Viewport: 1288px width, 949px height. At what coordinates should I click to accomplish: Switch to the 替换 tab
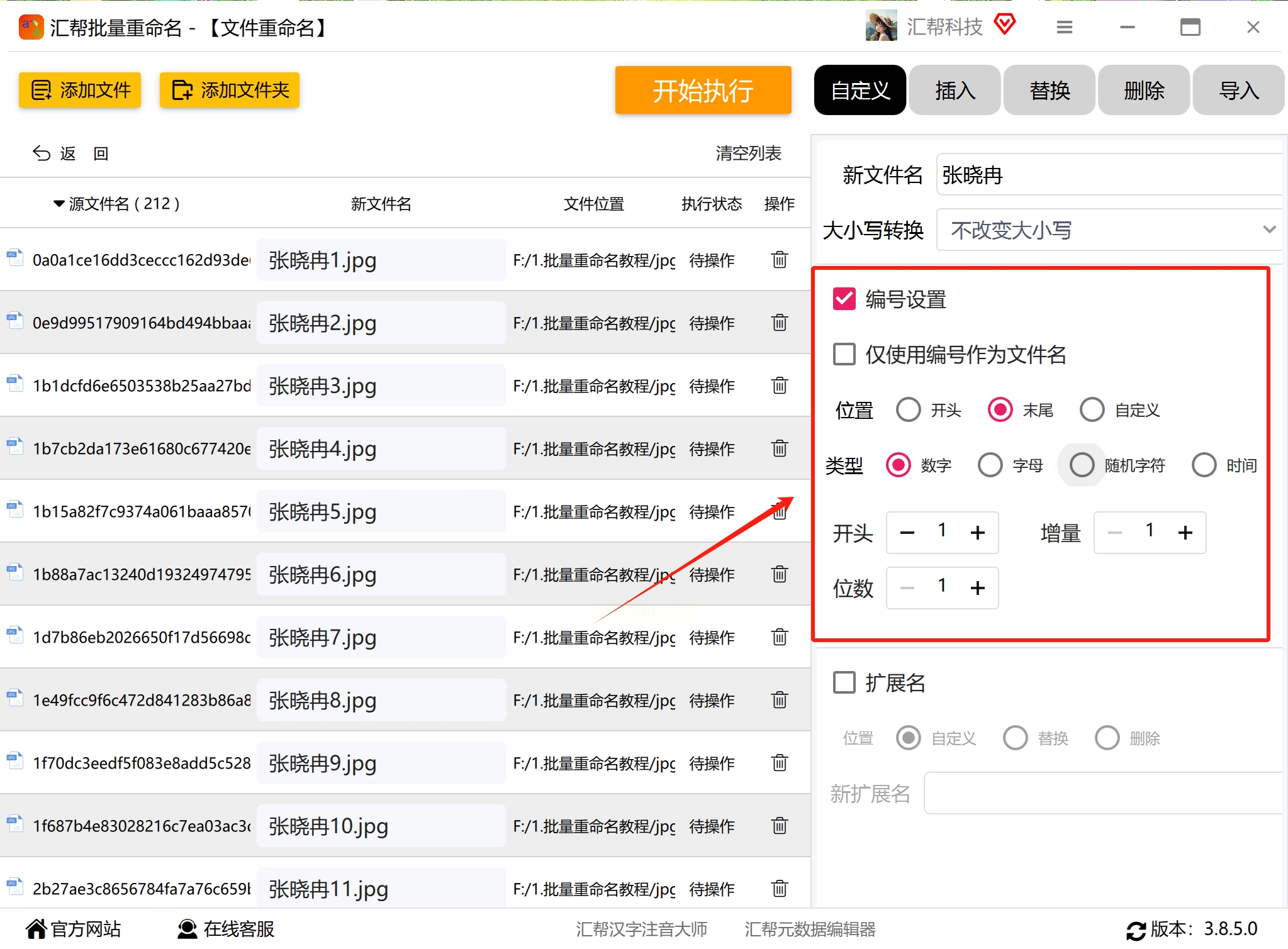[x=1049, y=91]
